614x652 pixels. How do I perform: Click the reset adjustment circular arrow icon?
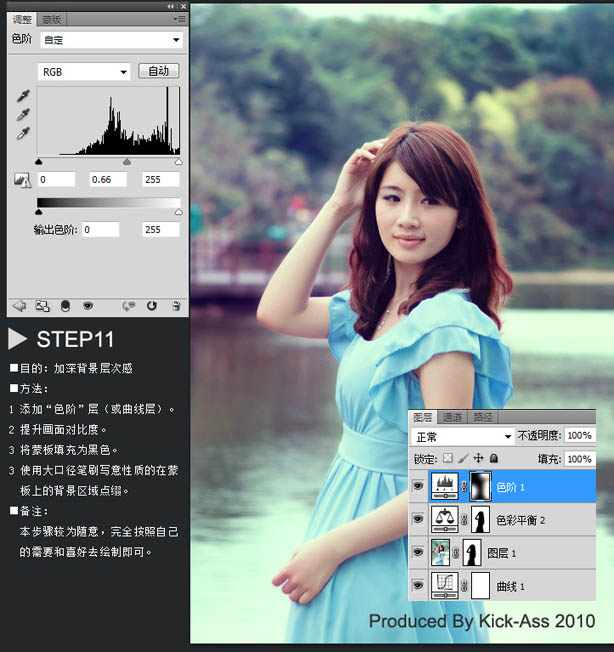point(152,305)
